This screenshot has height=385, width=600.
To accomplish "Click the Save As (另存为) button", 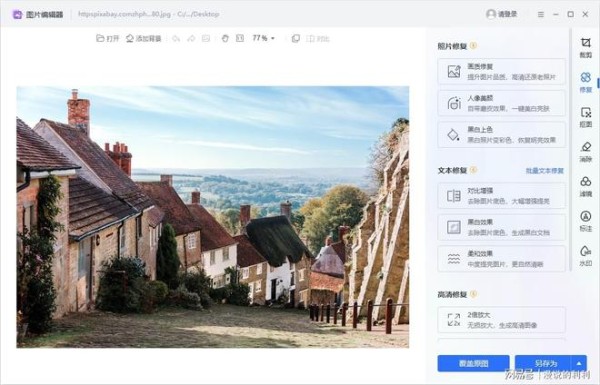I will pos(543,363).
